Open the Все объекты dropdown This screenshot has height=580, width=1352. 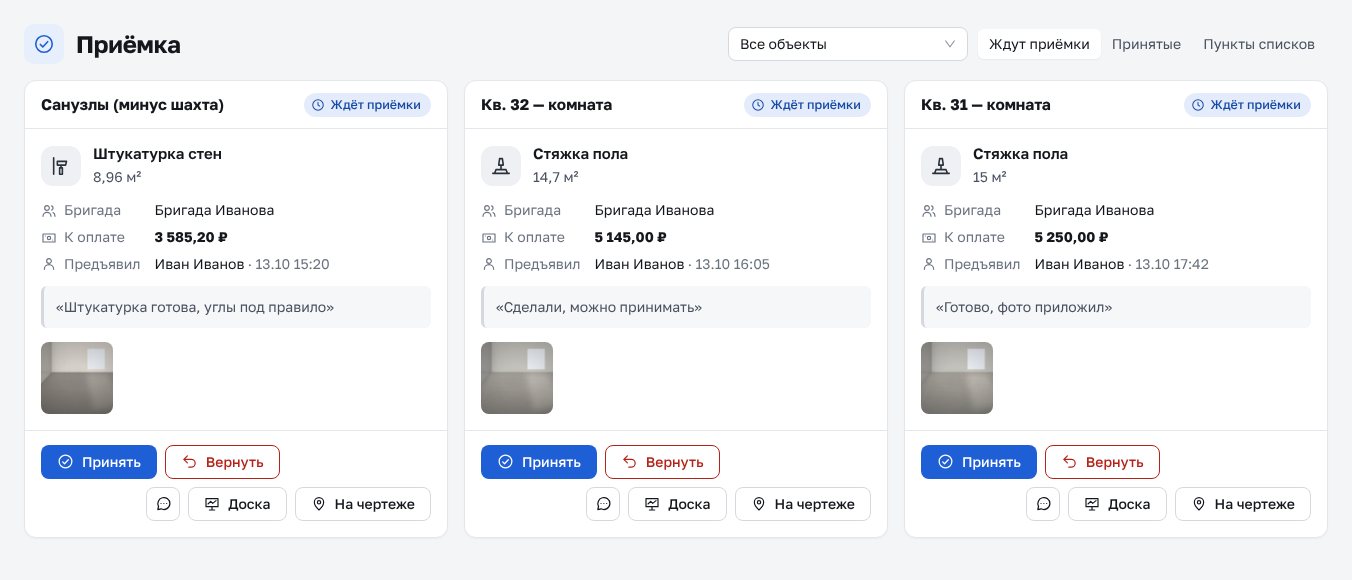(x=848, y=44)
